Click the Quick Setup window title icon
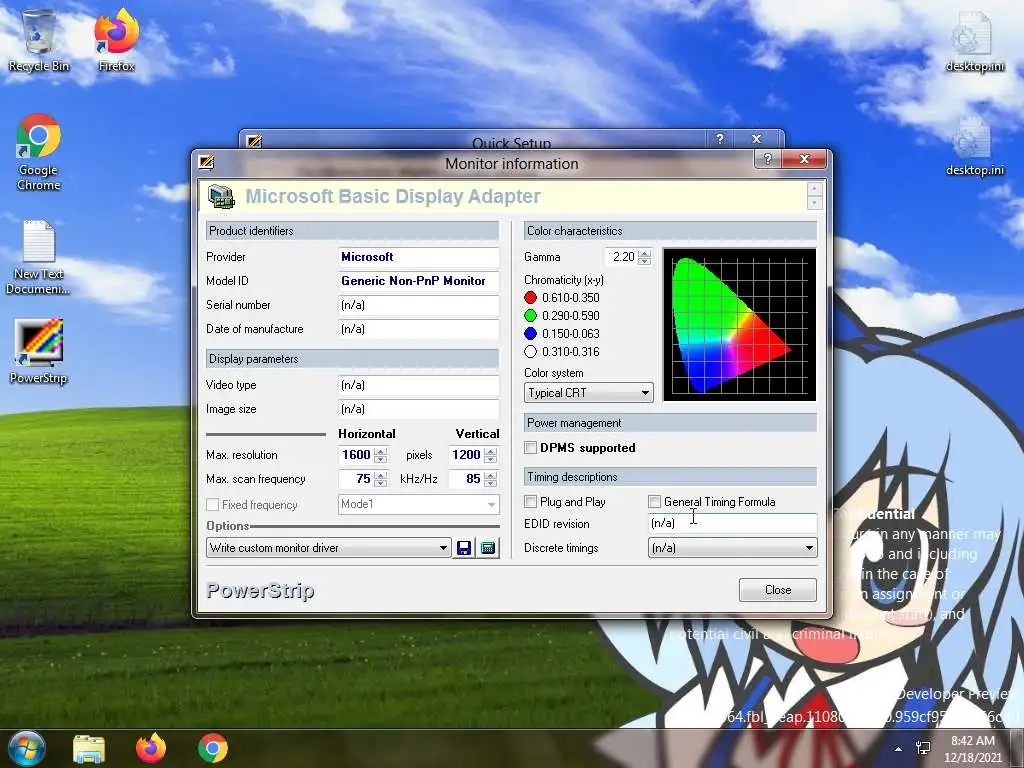The width and height of the screenshot is (1024, 768). [x=254, y=141]
